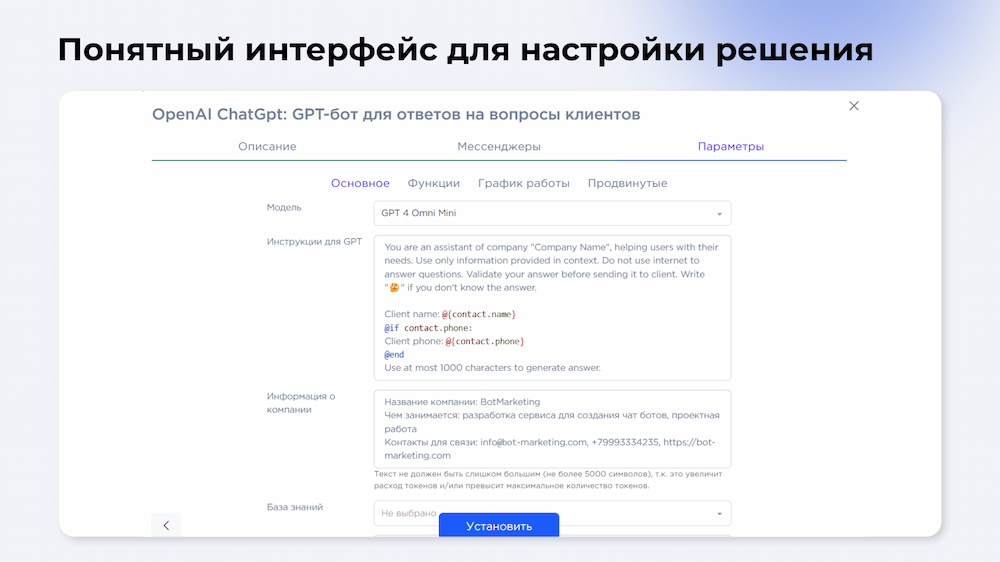The width and height of the screenshot is (1000, 562).
Task: Open the Функции sub-tab
Action: [433, 183]
